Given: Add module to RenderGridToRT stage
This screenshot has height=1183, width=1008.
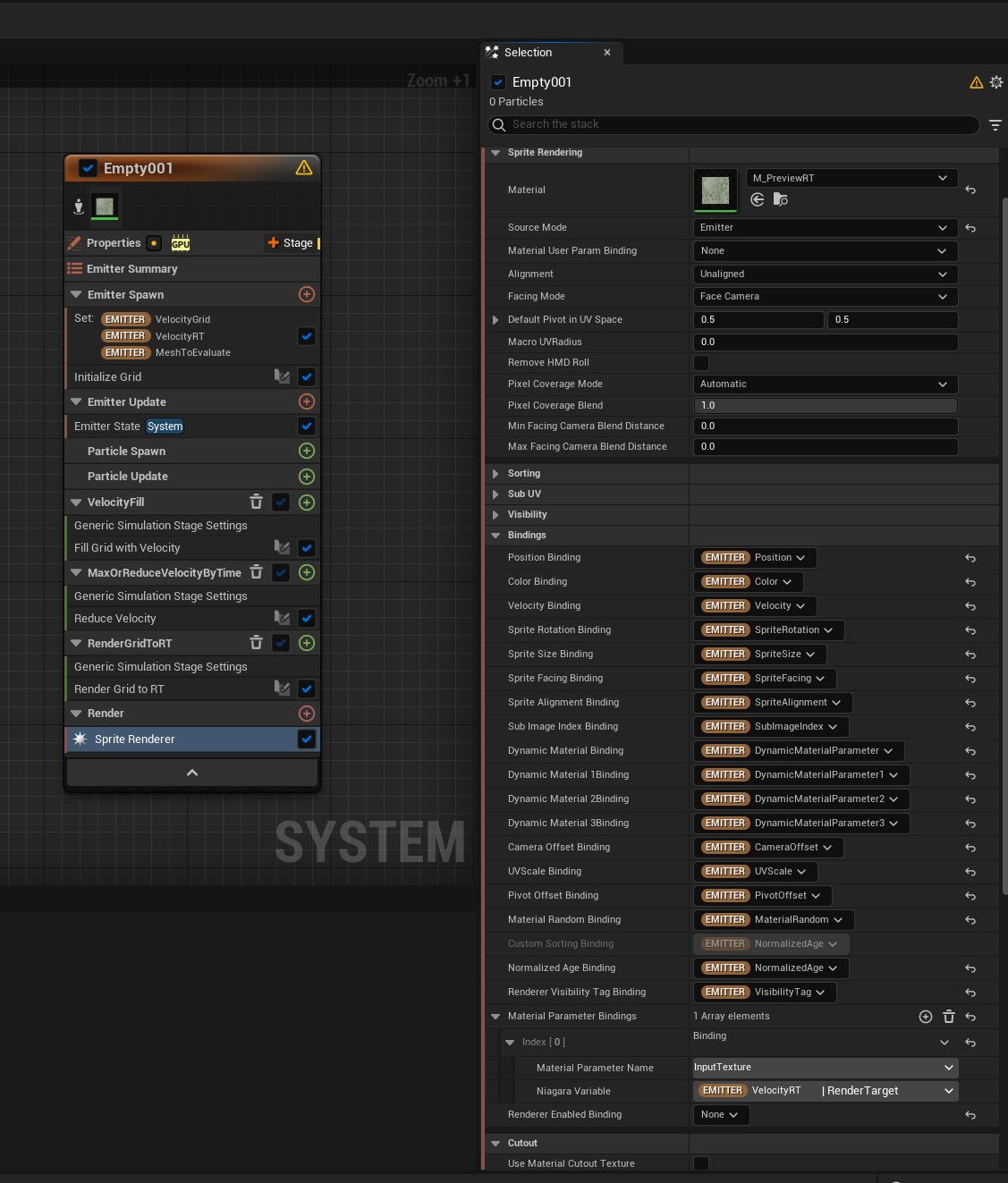Looking at the screenshot, I should (307, 643).
